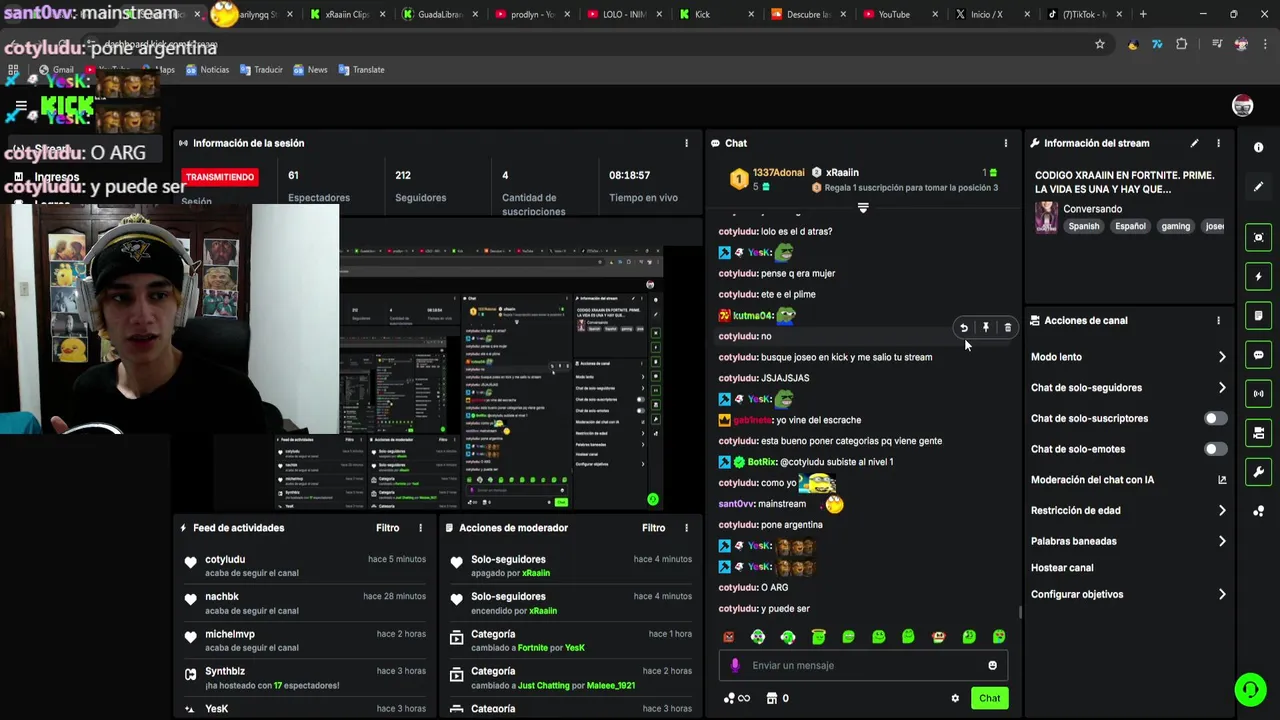Viewport: 1280px width, 720px height.
Task: Toggle the wrench icon in right sidebar
Action: pyautogui.click(x=1258, y=472)
